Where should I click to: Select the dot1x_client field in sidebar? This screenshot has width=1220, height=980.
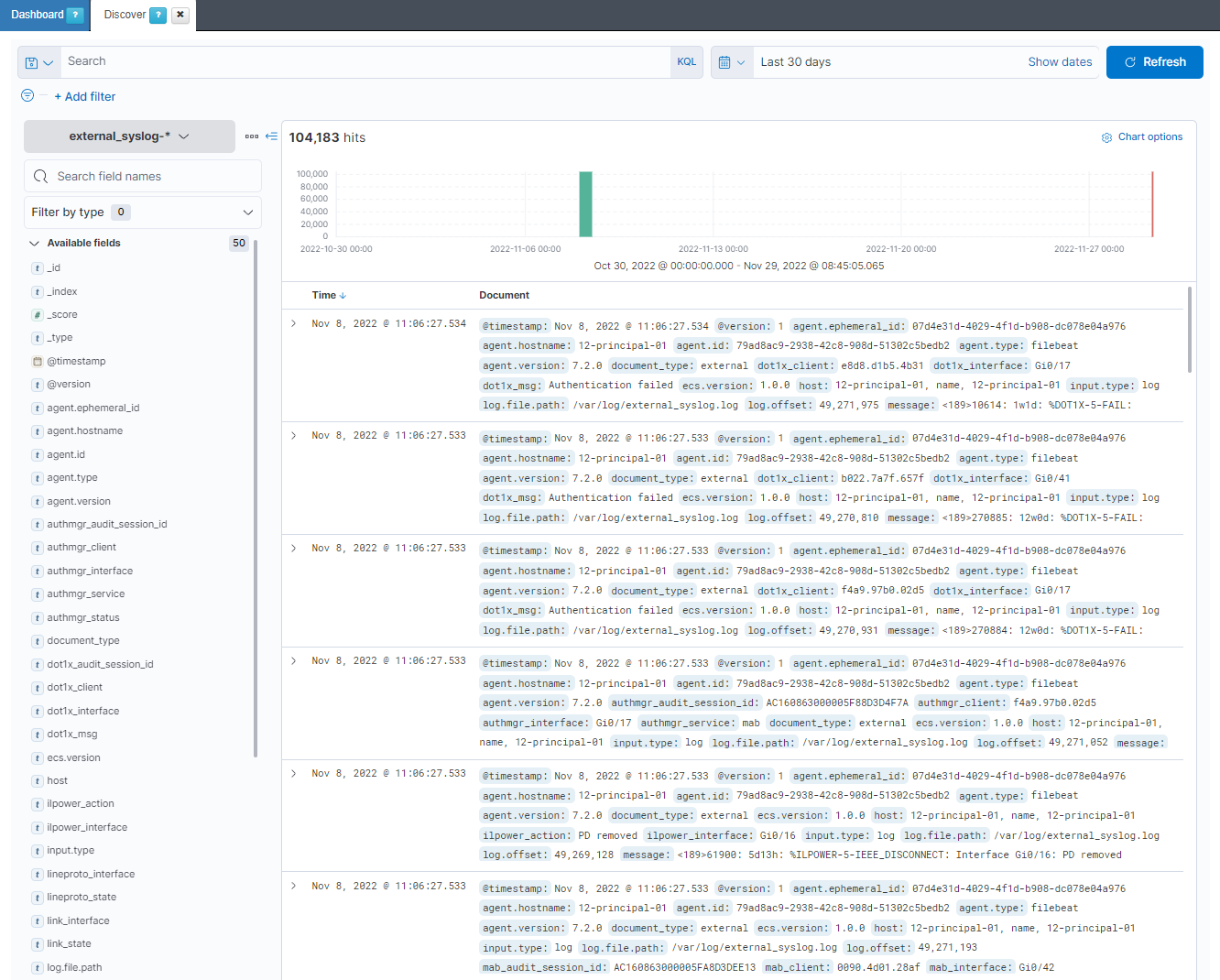point(74,688)
